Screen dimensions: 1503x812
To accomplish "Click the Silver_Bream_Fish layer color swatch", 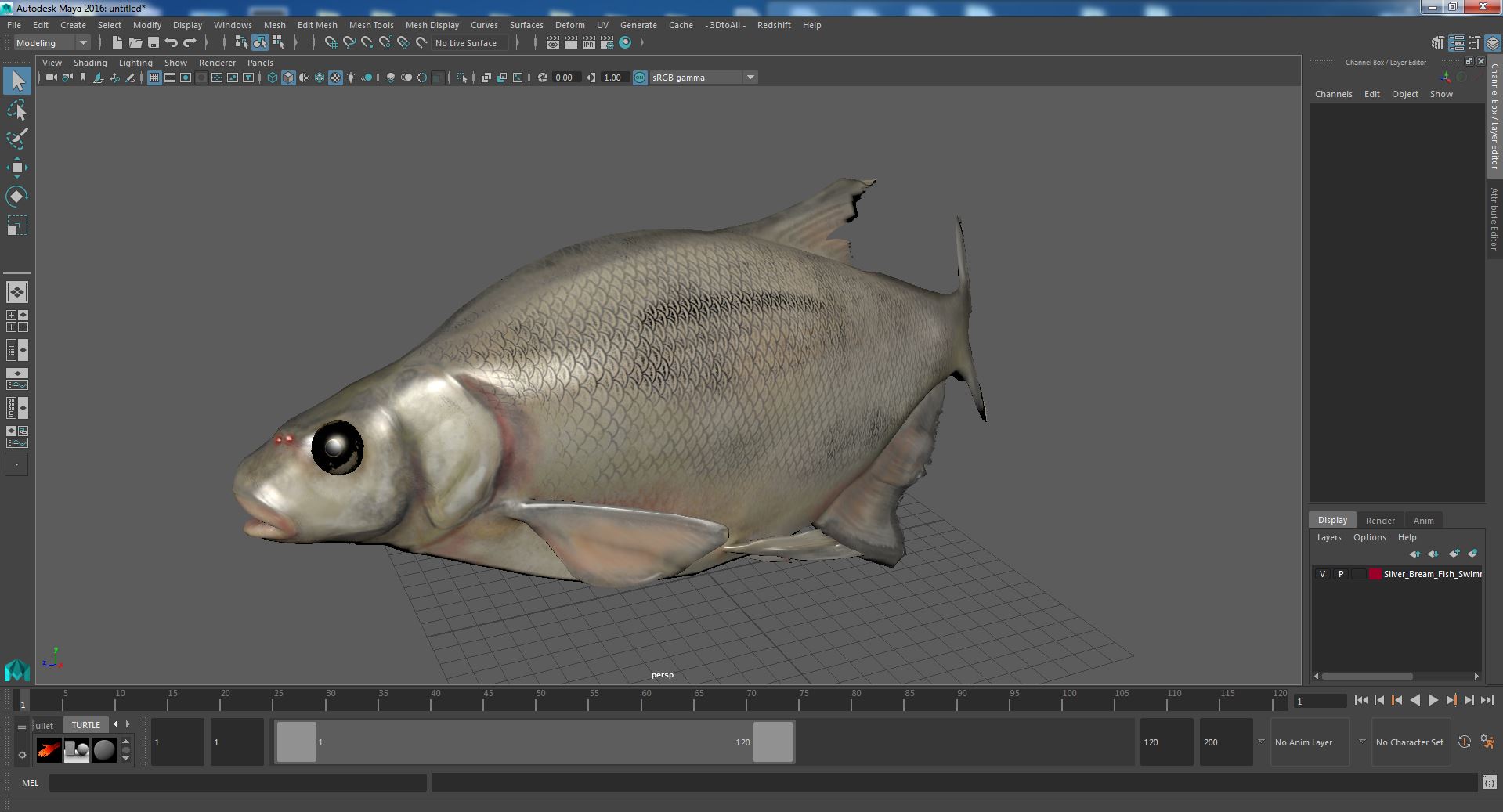I will (1375, 574).
